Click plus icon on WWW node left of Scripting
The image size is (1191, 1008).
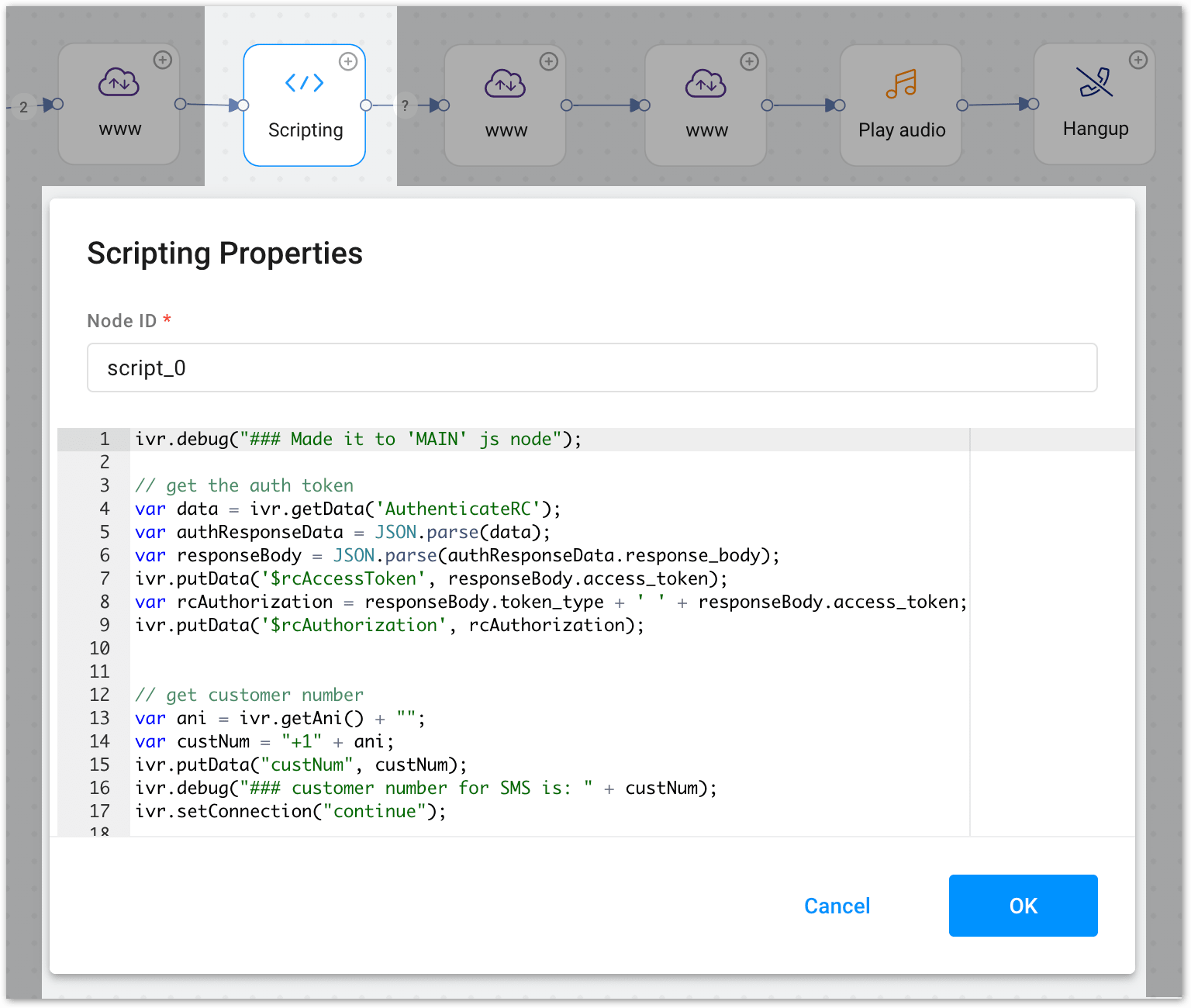(163, 60)
